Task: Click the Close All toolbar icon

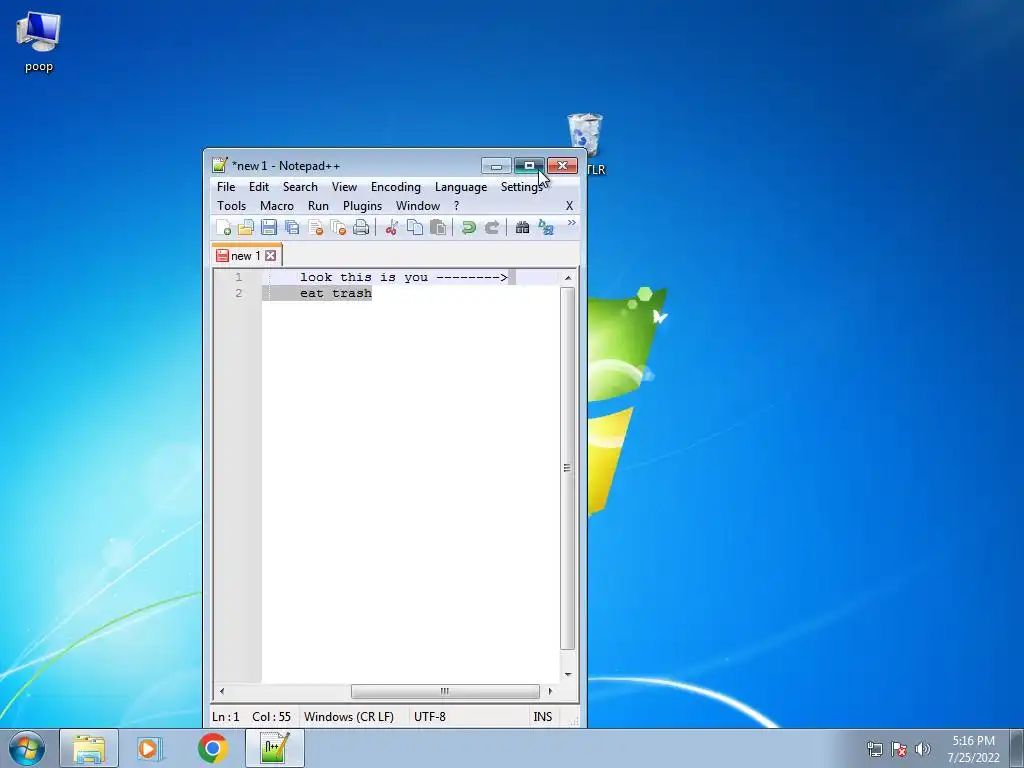Action: click(338, 227)
